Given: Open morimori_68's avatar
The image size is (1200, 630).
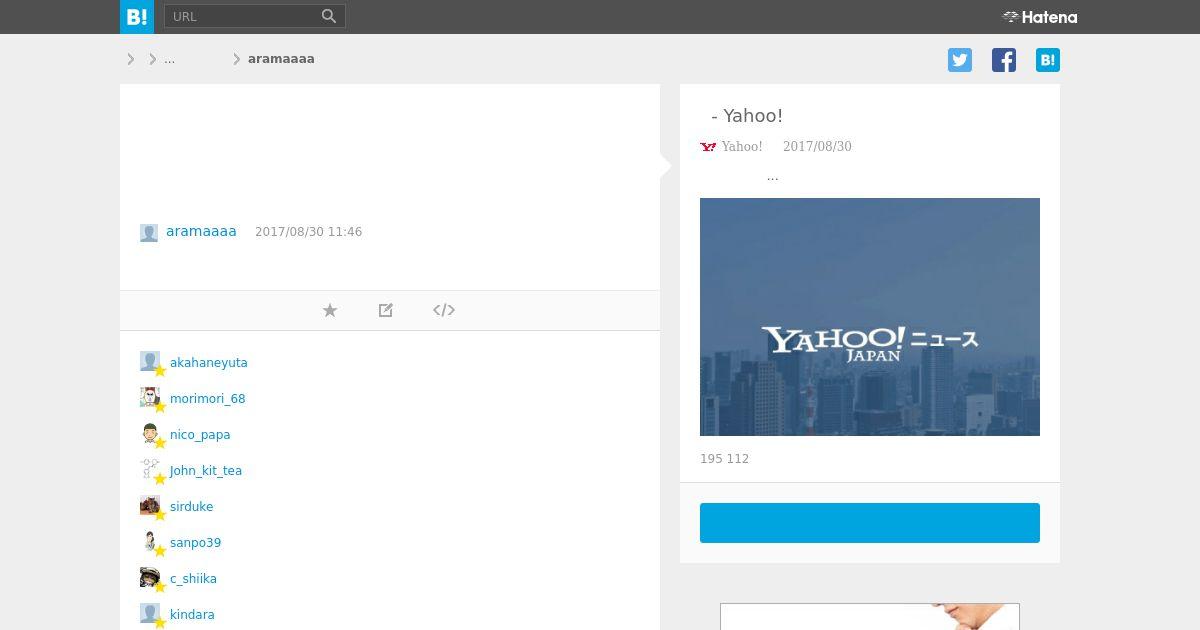Looking at the screenshot, I should [150, 398].
